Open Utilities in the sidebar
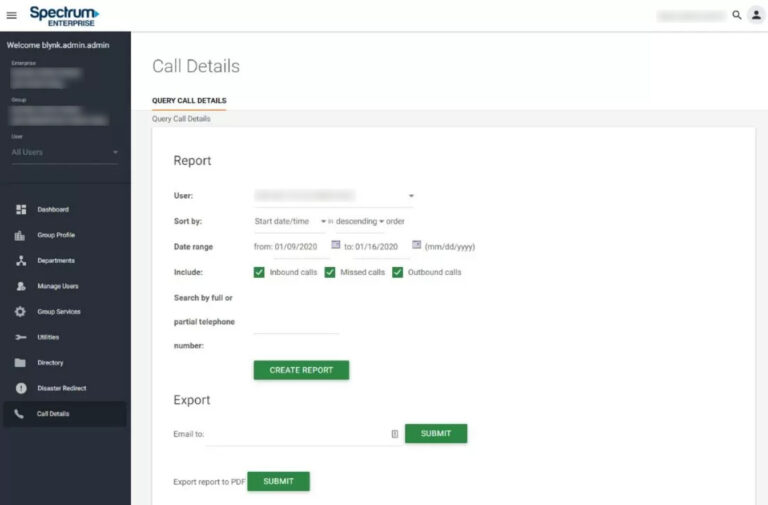The image size is (768, 505). coord(65,337)
